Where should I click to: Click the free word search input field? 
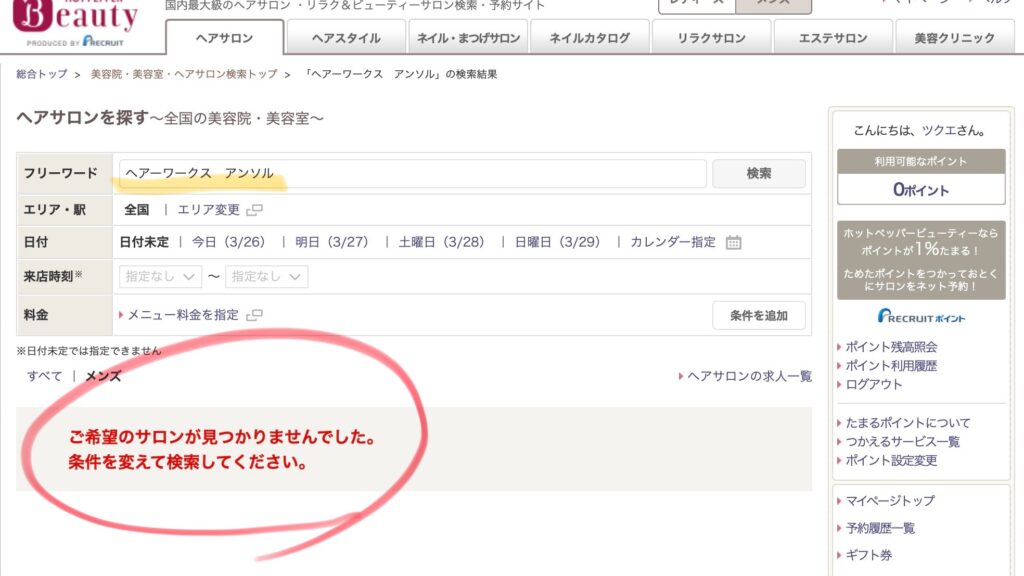pyautogui.click(x=412, y=174)
